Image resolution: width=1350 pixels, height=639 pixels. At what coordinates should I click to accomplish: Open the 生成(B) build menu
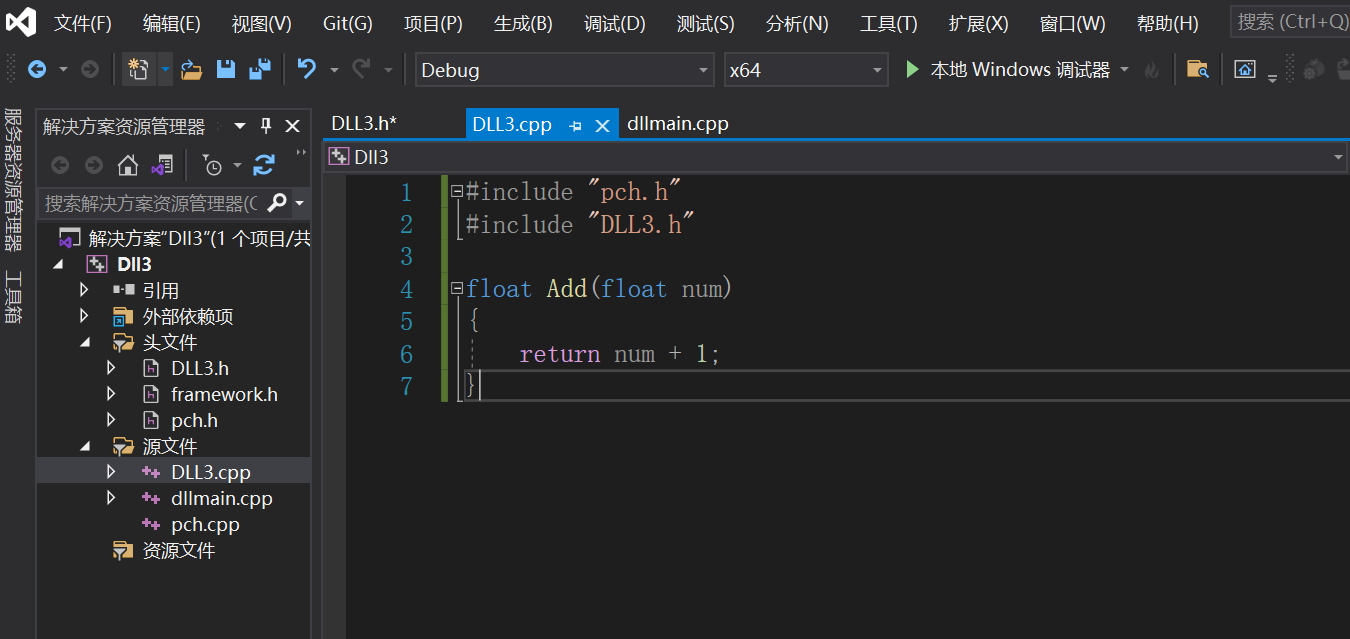(x=523, y=23)
